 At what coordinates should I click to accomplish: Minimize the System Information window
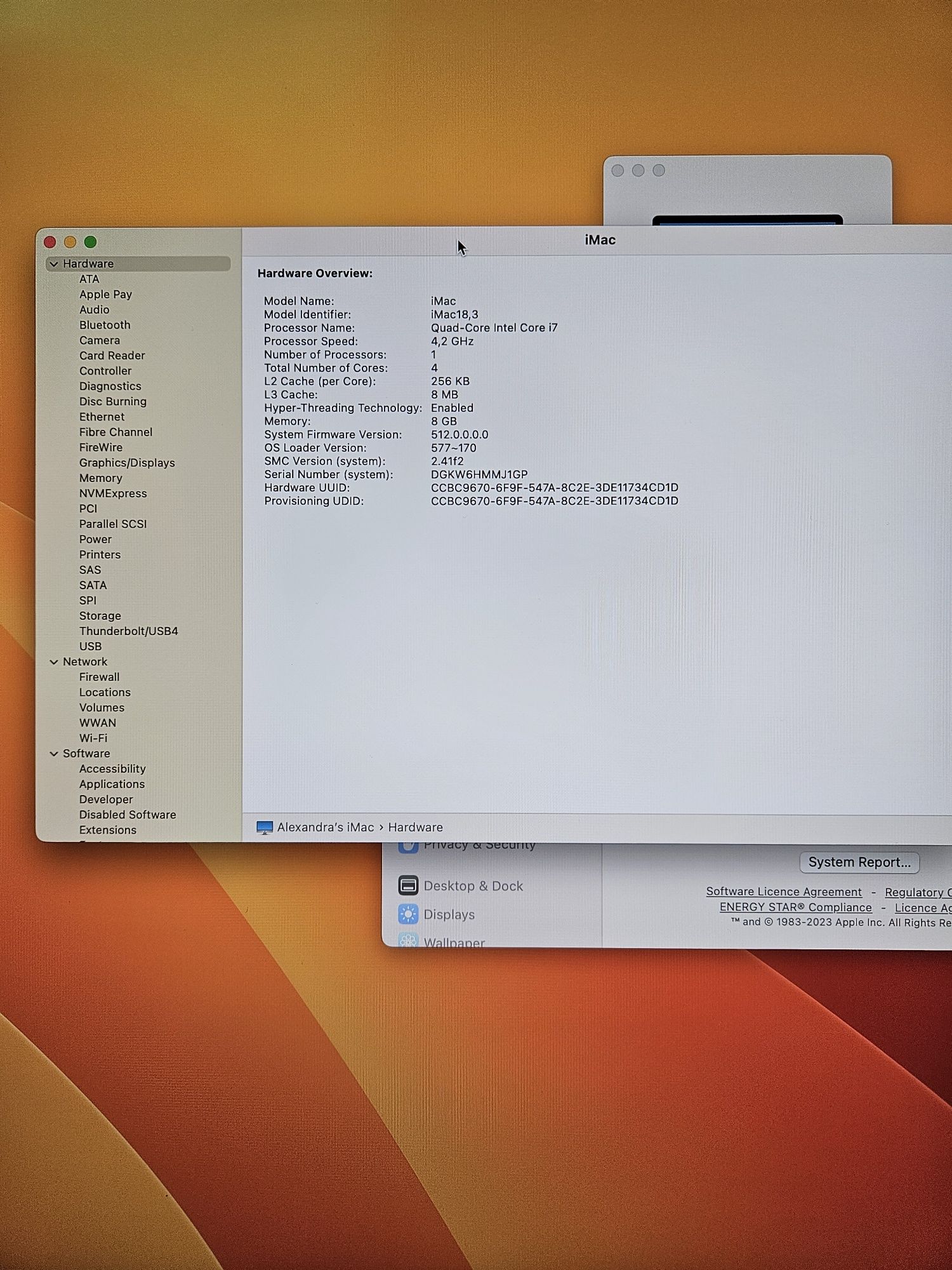click(70, 242)
